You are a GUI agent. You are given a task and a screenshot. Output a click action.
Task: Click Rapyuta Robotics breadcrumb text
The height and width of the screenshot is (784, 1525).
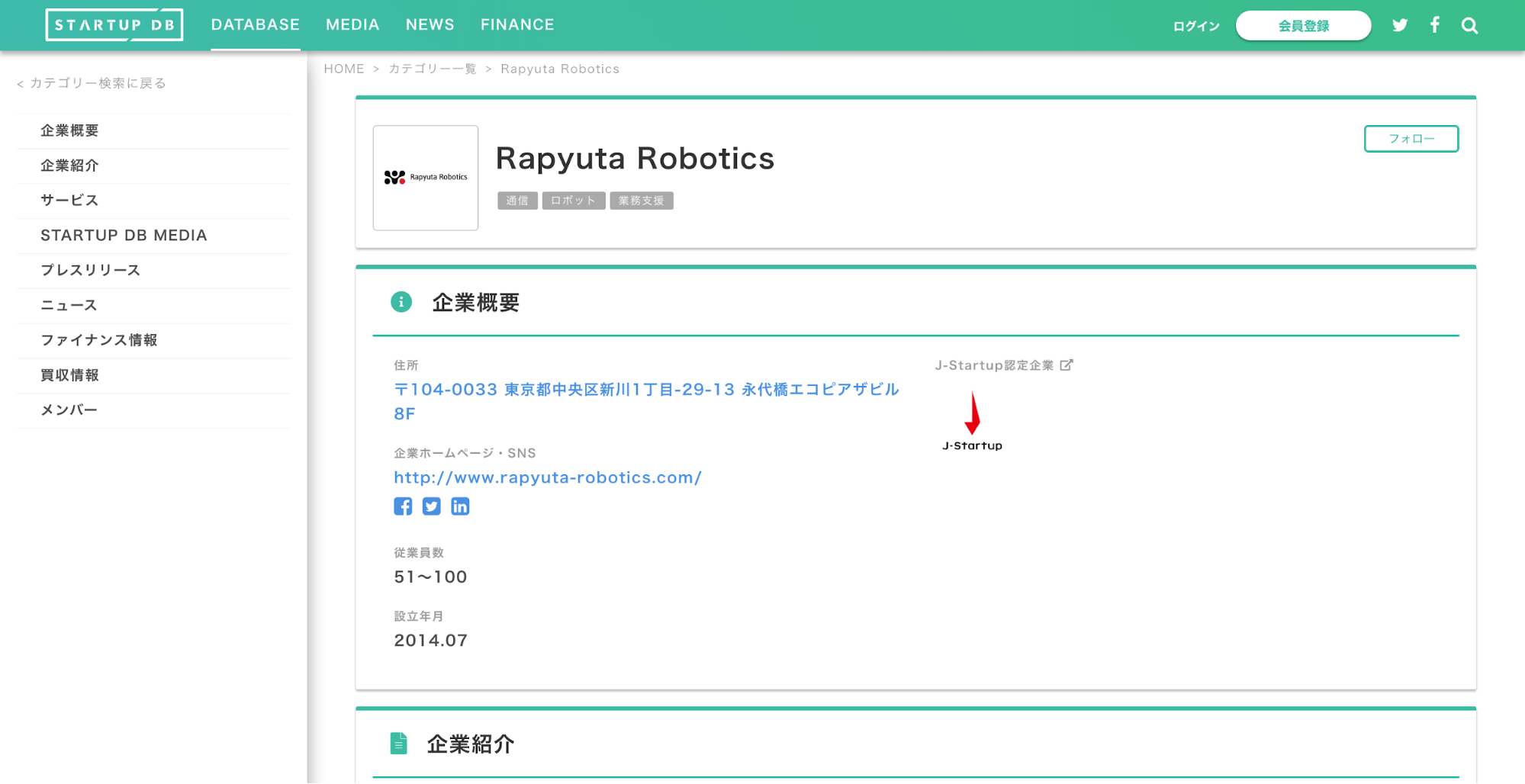click(x=560, y=69)
